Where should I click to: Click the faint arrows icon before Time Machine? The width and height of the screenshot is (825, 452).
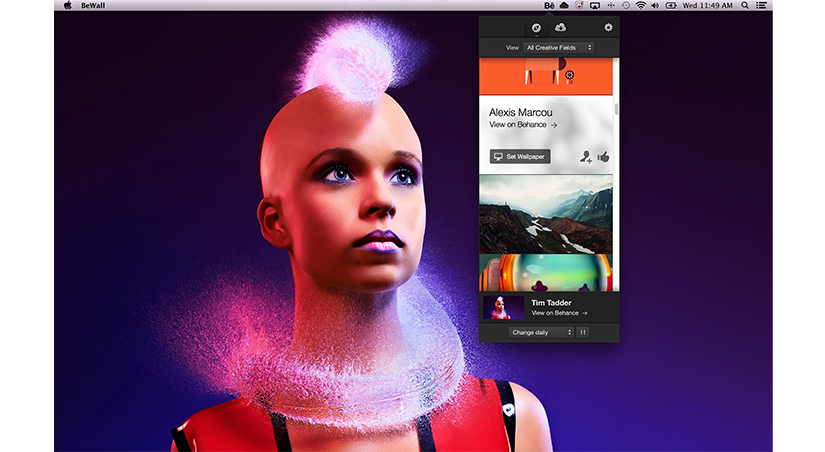pyautogui.click(x=611, y=5)
